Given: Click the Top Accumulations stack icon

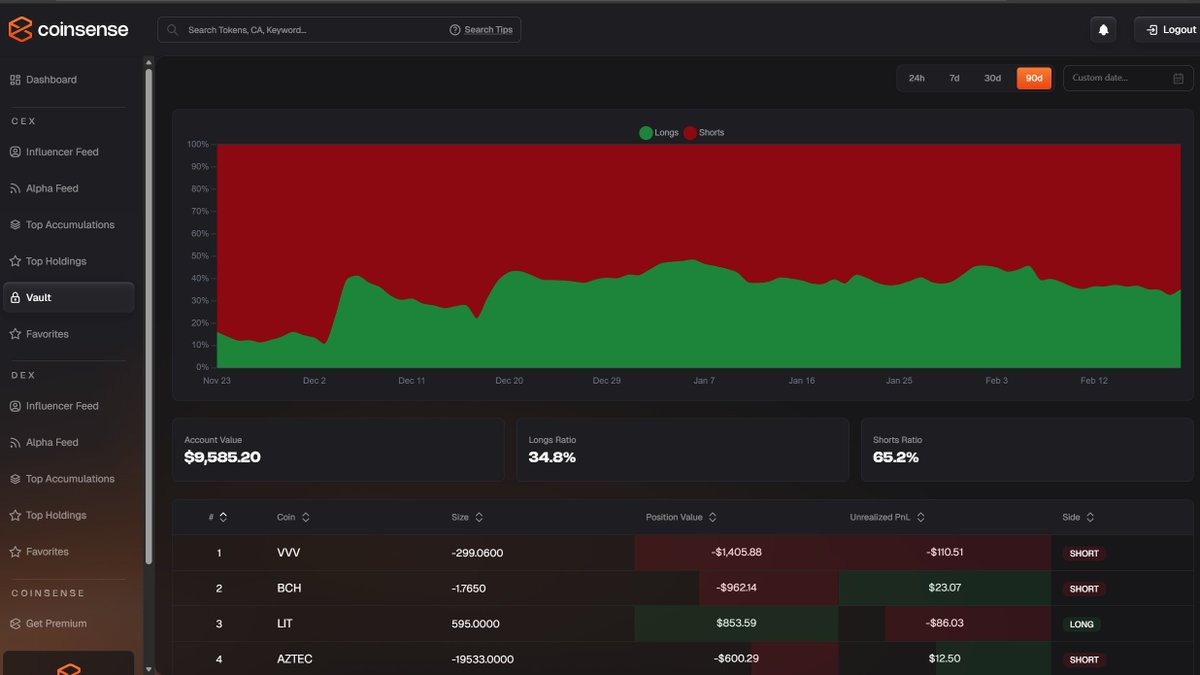Looking at the screenshot, I should coord(14,224).
